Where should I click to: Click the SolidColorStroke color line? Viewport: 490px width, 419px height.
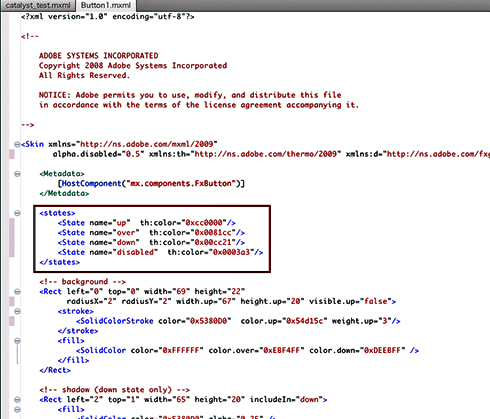click(x=238, y=321)
